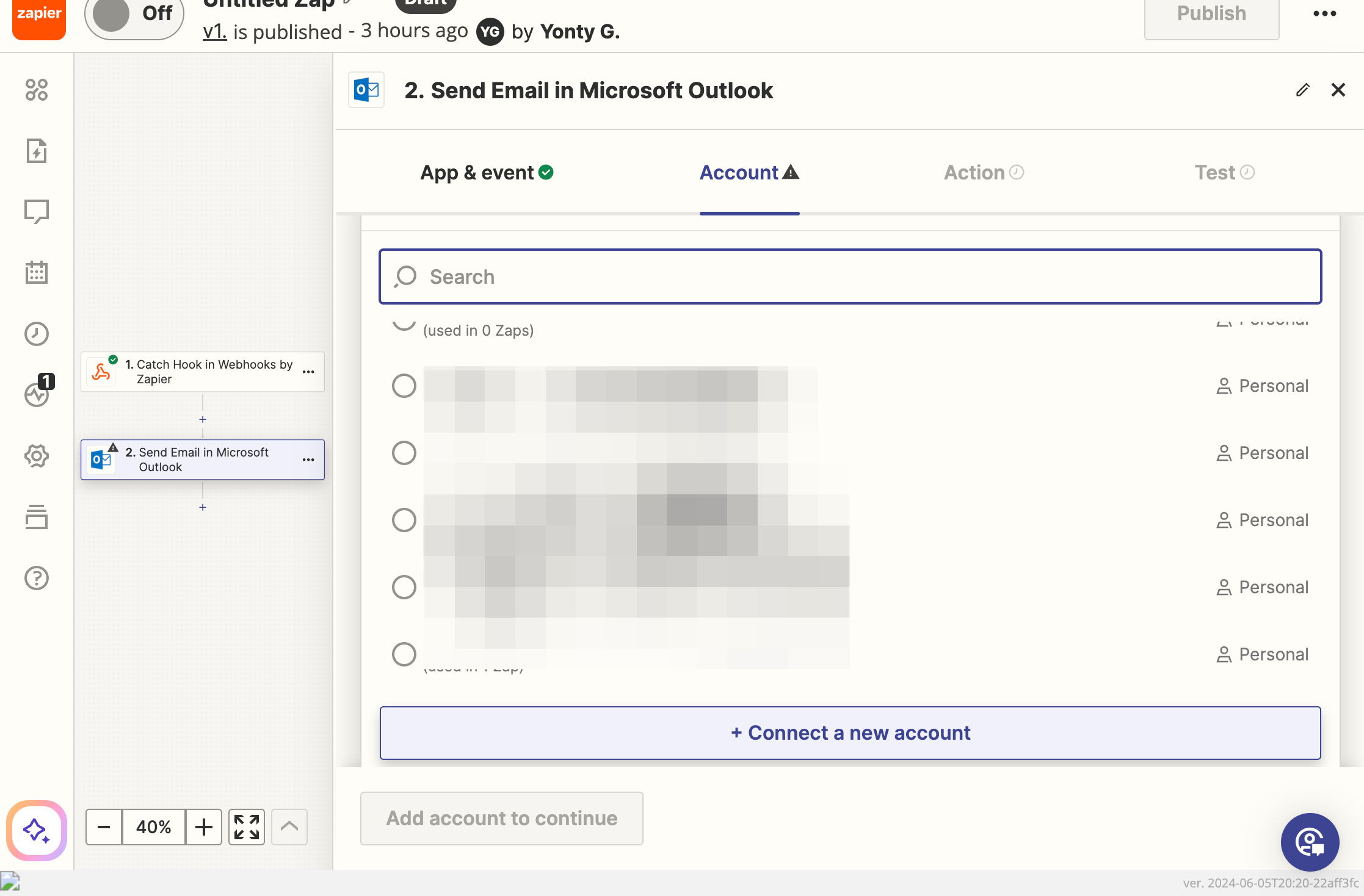Image resolution: width=1364 pixels, height=896 pixels.
Task: Switch to App & event tab
Action: (x=487, y=173)
